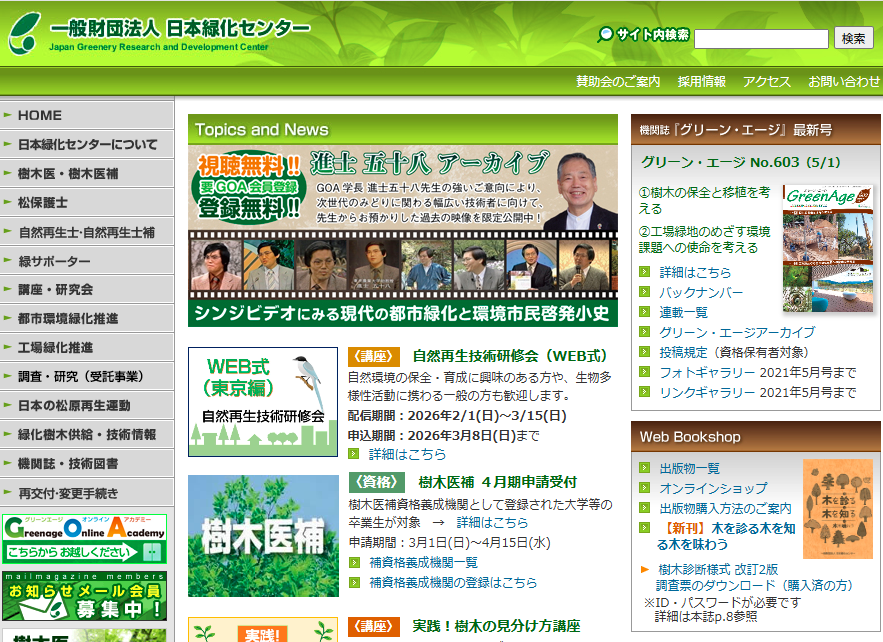This screenshot has height=642, width=883.
Task: Open 賛助会のご案内 in top navigation
Action: point(618,82)
